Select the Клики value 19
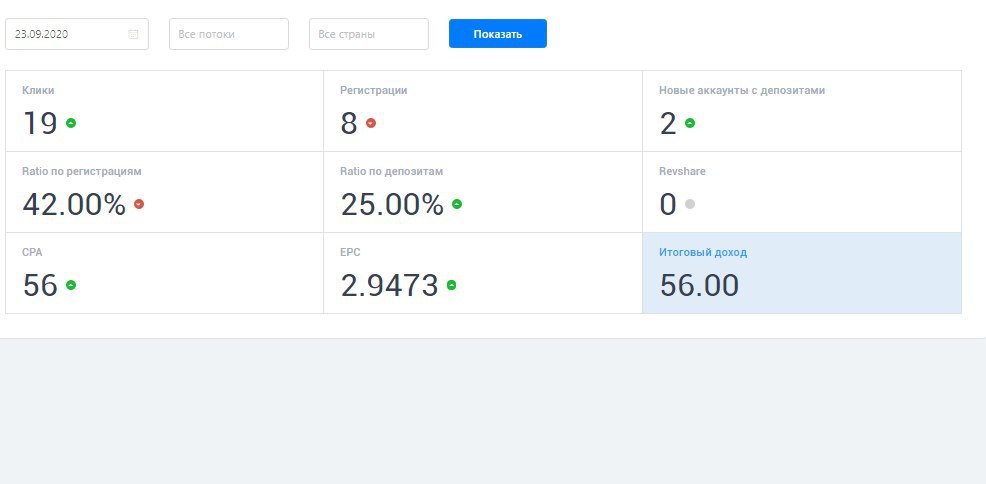This screenshot has width=986, height=484. (x=40, y=123)
